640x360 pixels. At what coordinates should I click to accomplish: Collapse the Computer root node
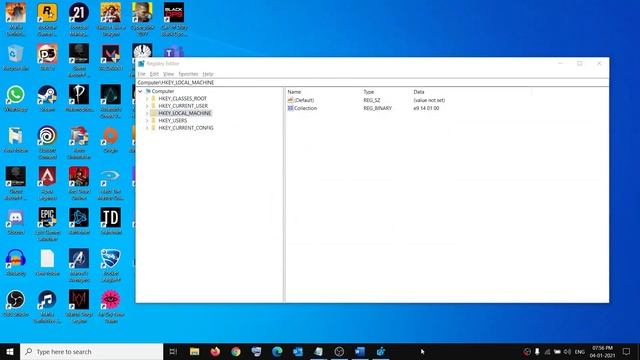coord(140,91)
